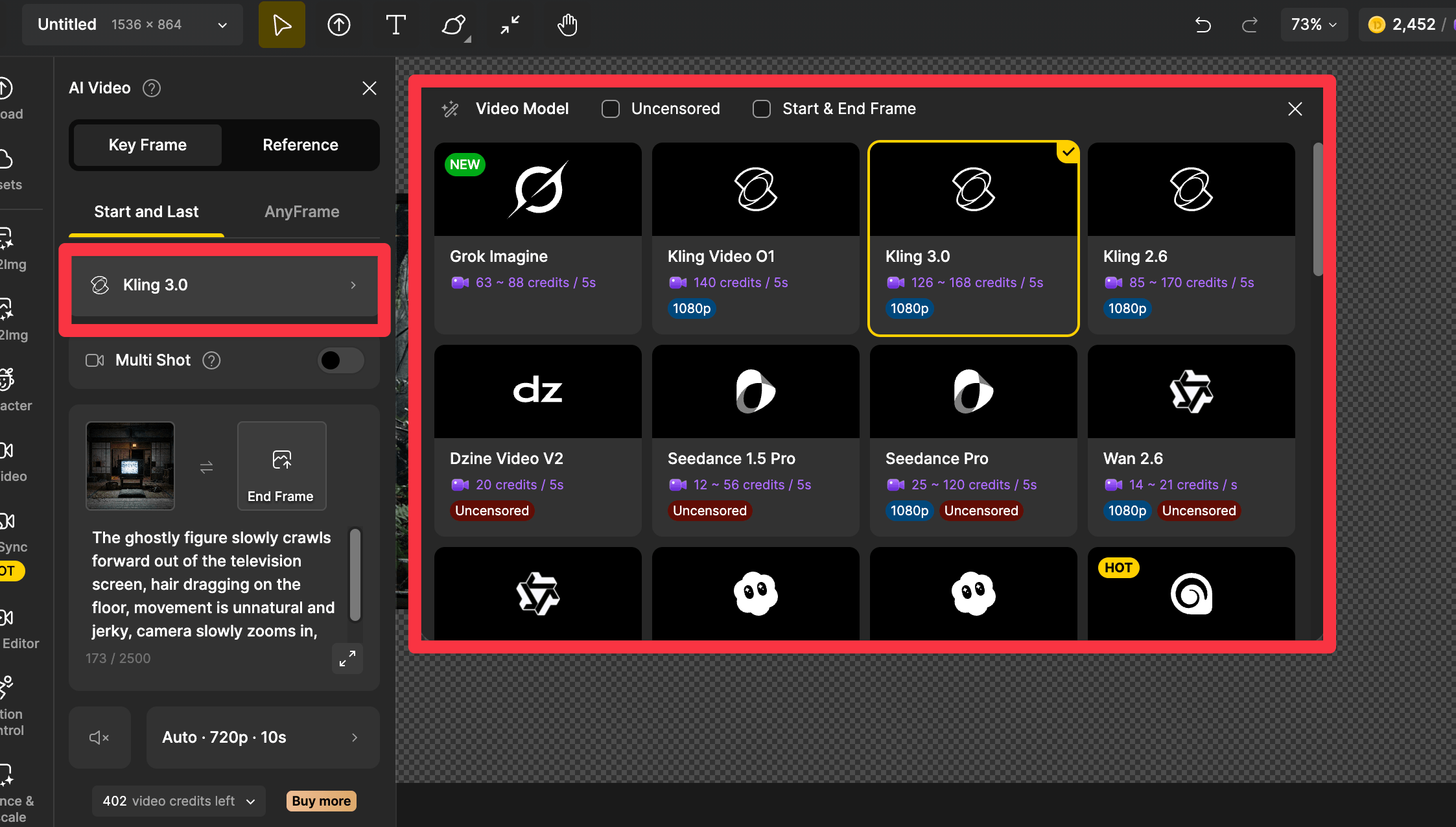Select the Grok Imagine model card

tap(537, 238)
